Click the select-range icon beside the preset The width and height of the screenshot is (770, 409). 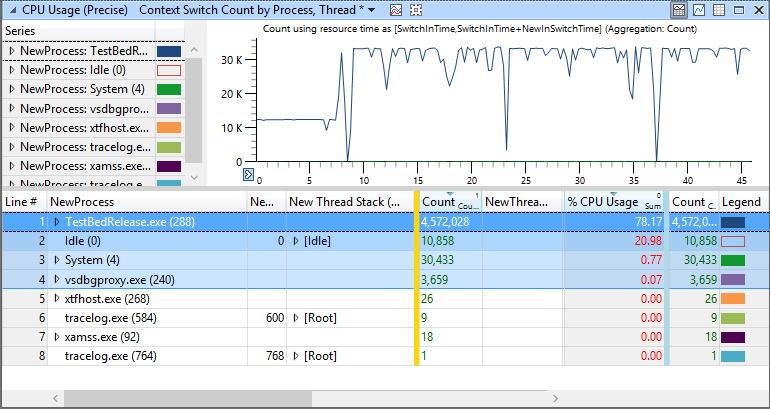(x=416, y=9)
